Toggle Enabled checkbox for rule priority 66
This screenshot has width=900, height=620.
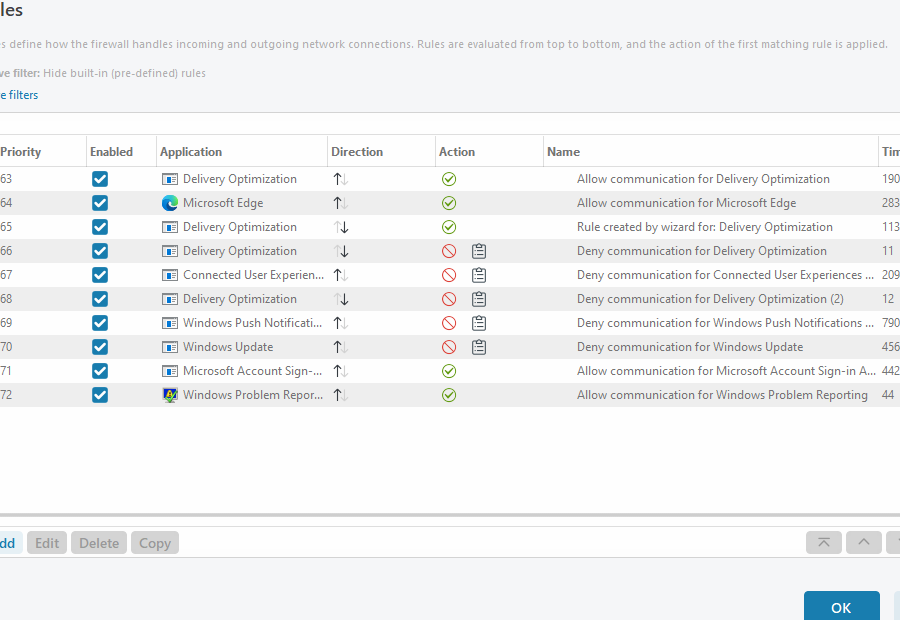pyautogui.click(x=100, y=251)
